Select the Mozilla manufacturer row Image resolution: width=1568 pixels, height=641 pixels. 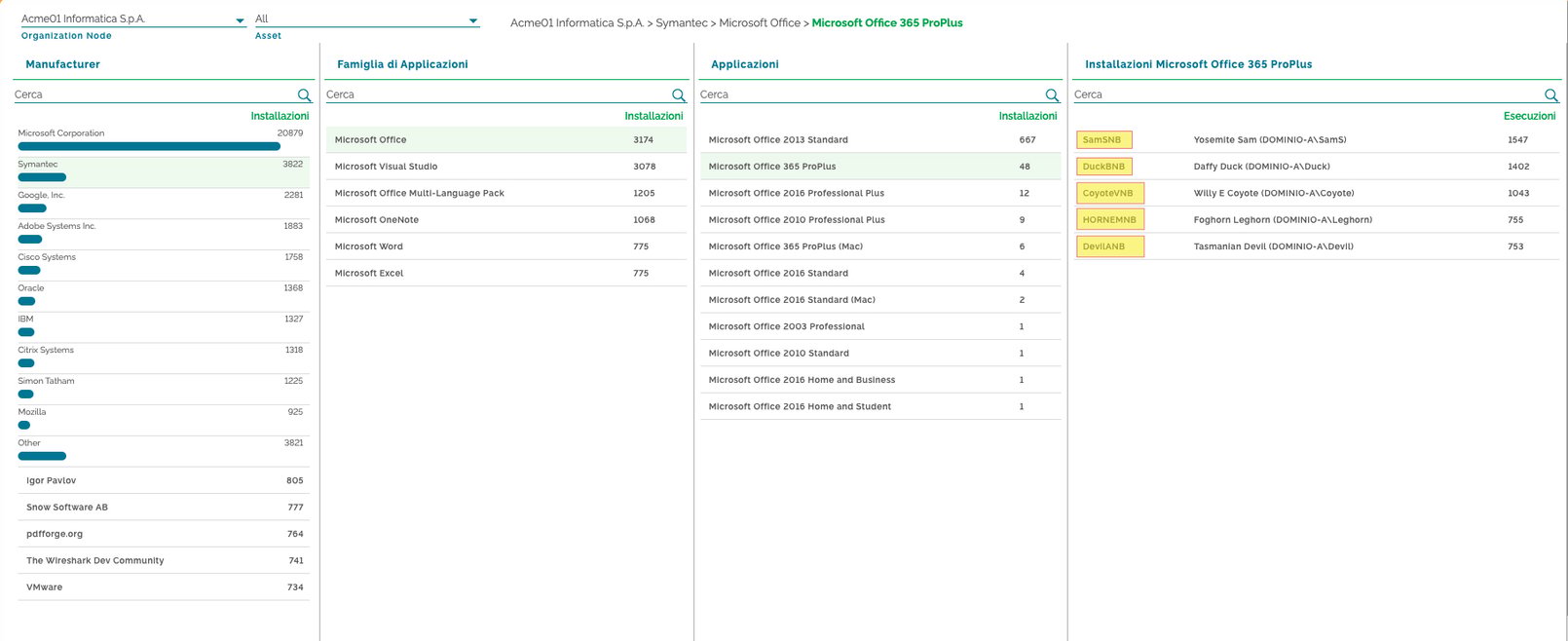click(x=162, y=420)
